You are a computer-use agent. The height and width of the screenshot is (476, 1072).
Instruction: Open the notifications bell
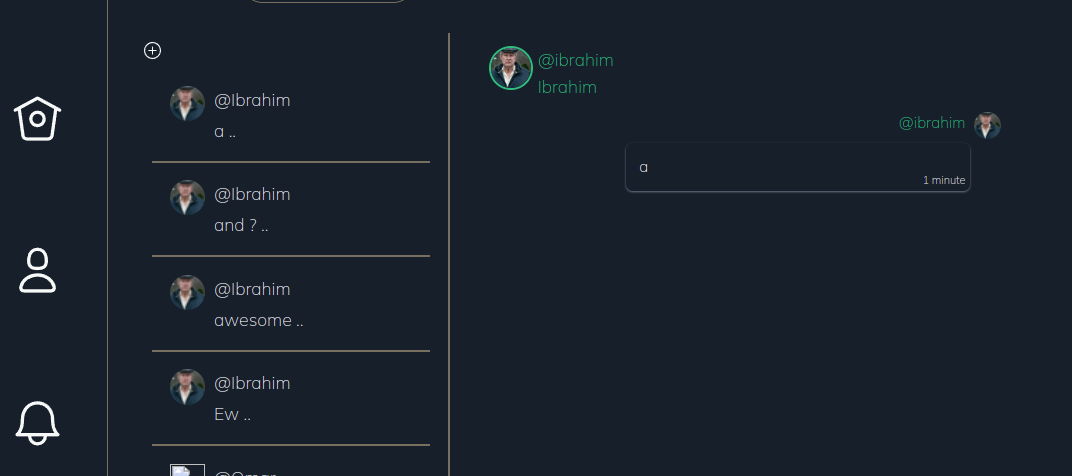tap(38, 422)
